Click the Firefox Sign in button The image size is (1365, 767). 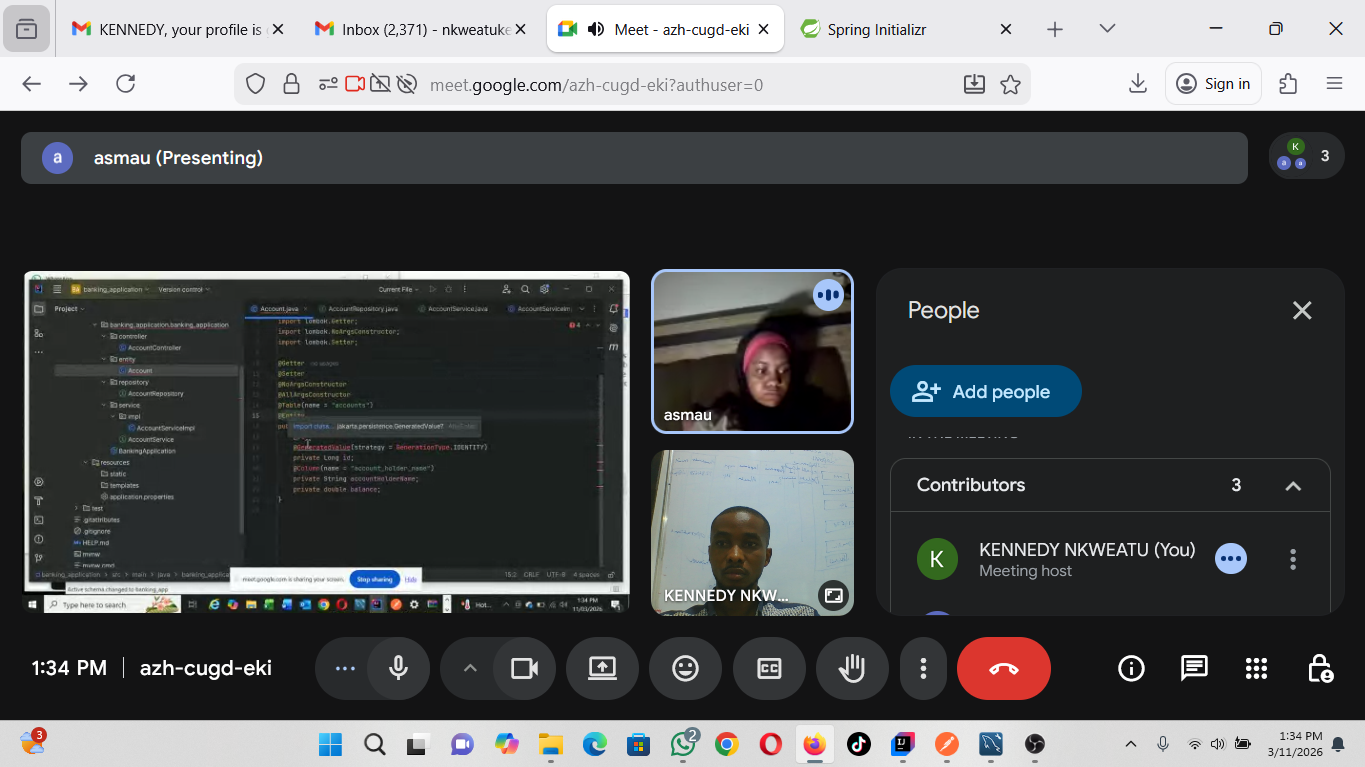(1213, 84)
